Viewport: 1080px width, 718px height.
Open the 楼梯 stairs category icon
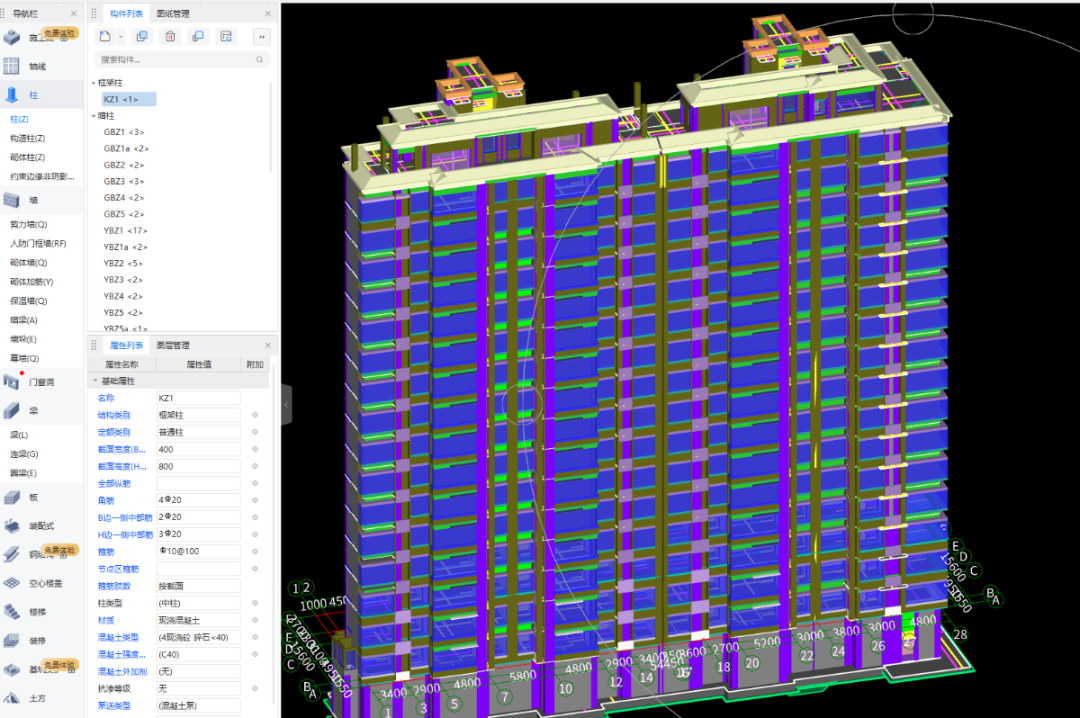[x=12, y=611]
